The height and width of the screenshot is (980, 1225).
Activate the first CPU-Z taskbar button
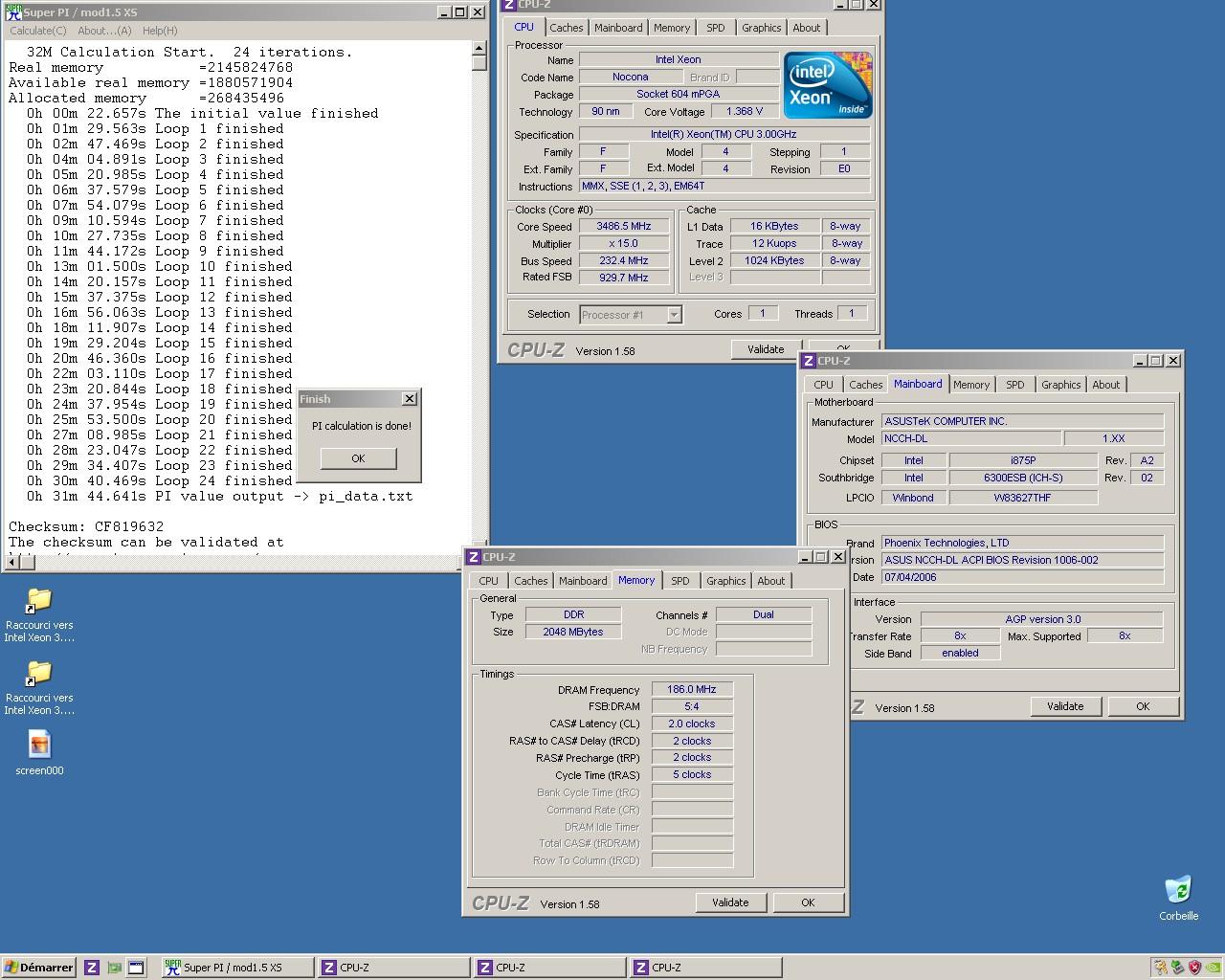point(393,968)
